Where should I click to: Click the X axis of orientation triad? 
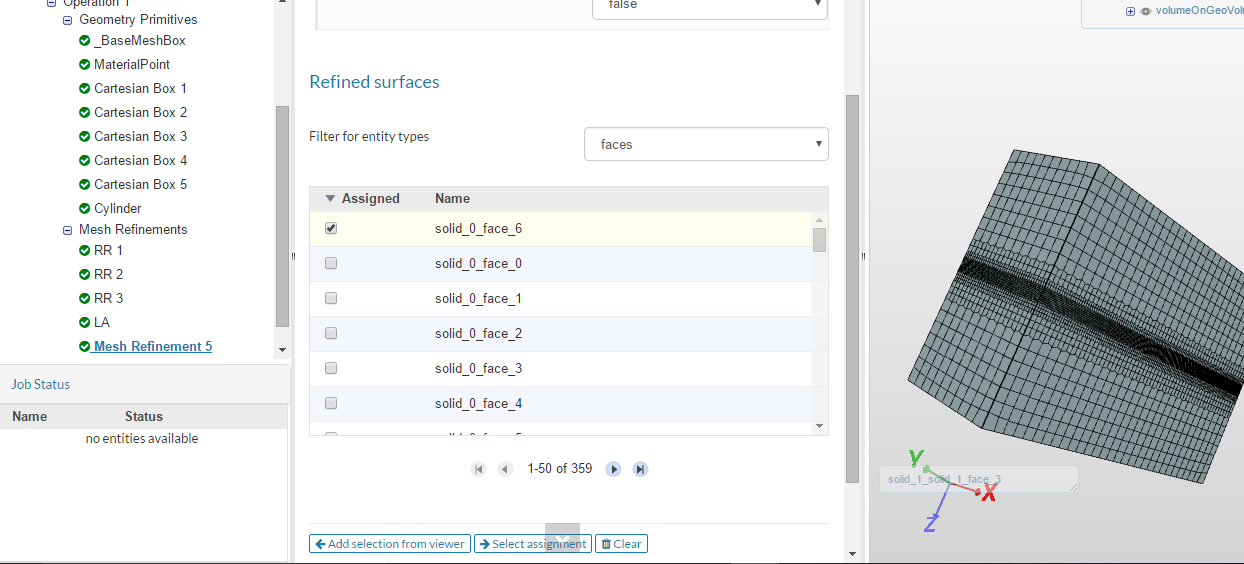pos(987,494)
